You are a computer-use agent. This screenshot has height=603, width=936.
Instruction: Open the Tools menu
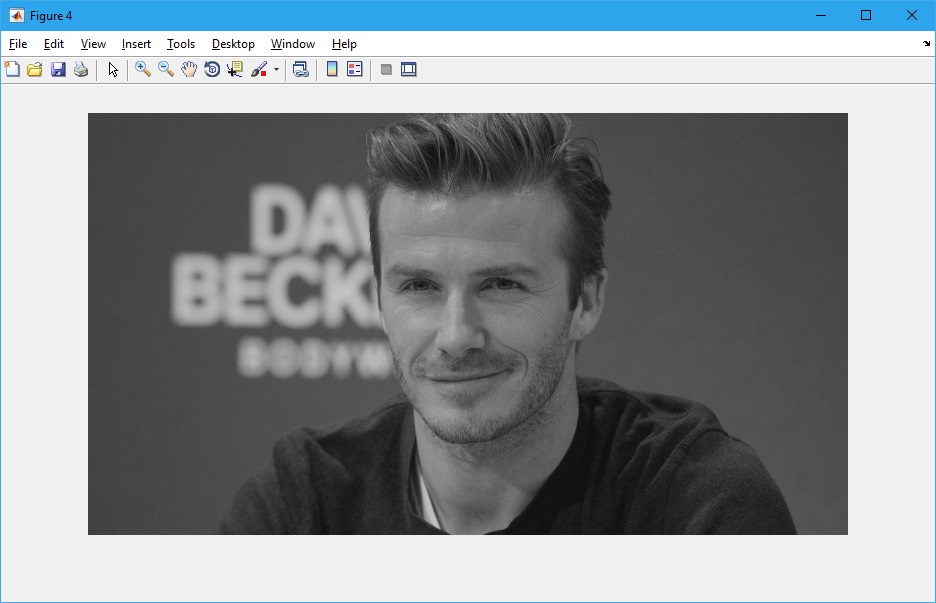pyautogui.click(x=181, y=44)
